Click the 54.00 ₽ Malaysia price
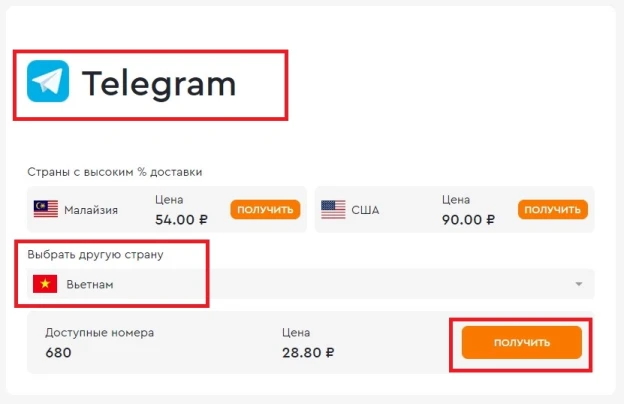This screenshot has height=404, width=624. [x=181, y=219]
